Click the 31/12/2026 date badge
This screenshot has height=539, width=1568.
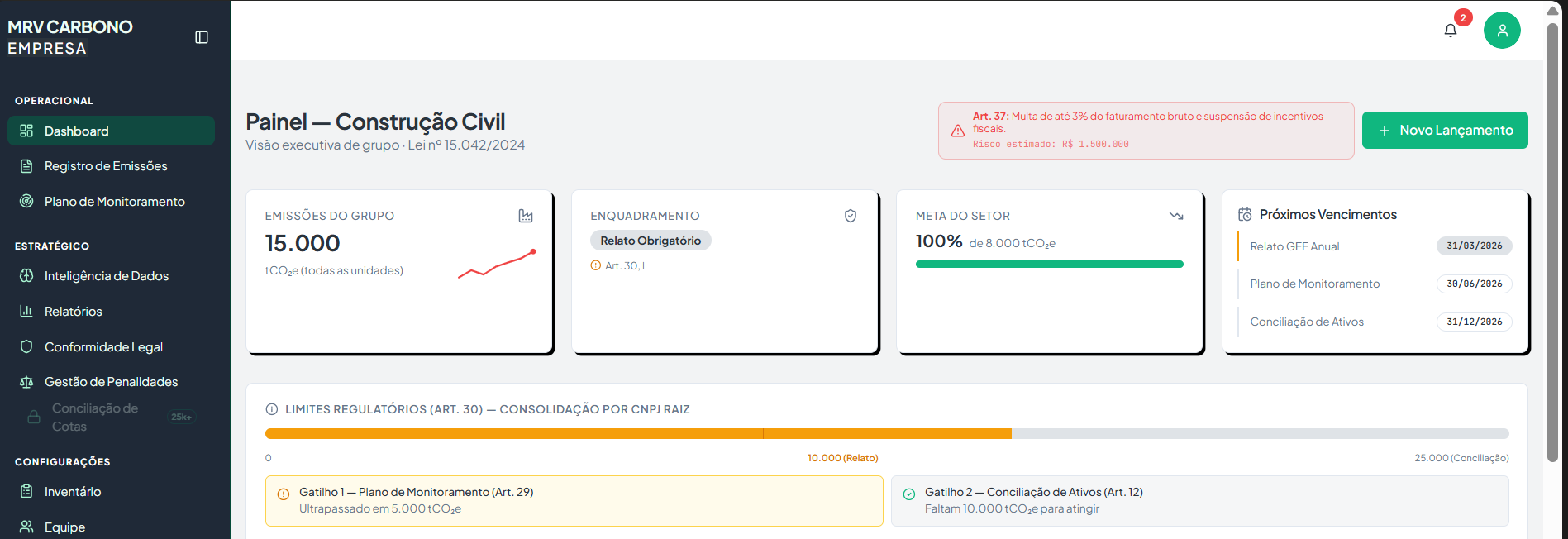[x=1475, y=322]
